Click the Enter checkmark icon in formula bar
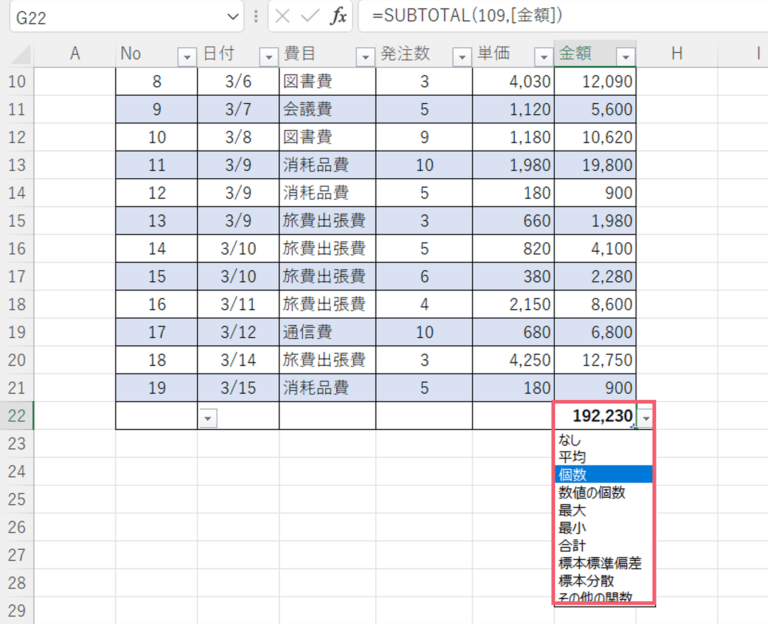768x624 pixels. pos(311,16)
